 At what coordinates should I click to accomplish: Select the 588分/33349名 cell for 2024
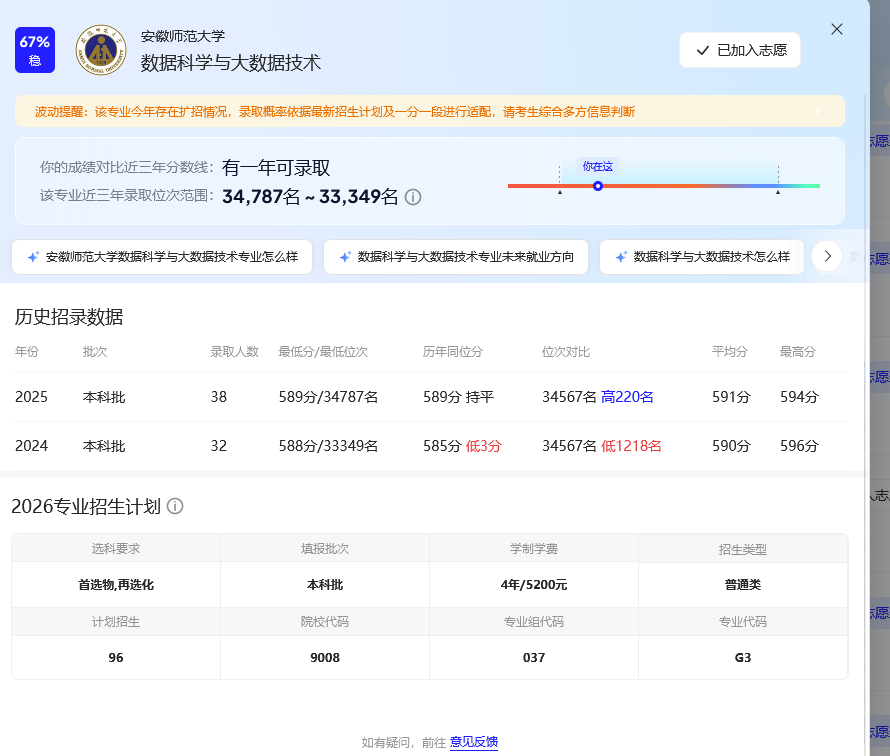[x=328, y=446]
